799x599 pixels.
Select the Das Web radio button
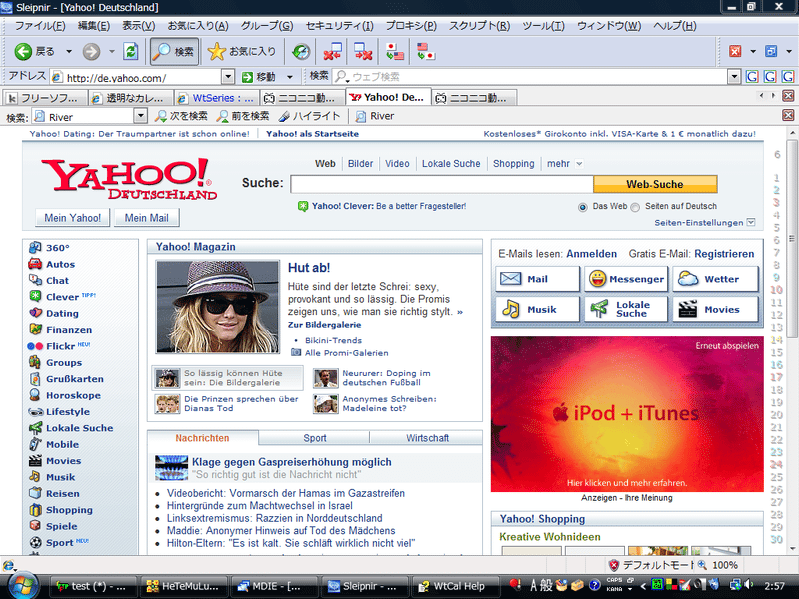(582, 207)
